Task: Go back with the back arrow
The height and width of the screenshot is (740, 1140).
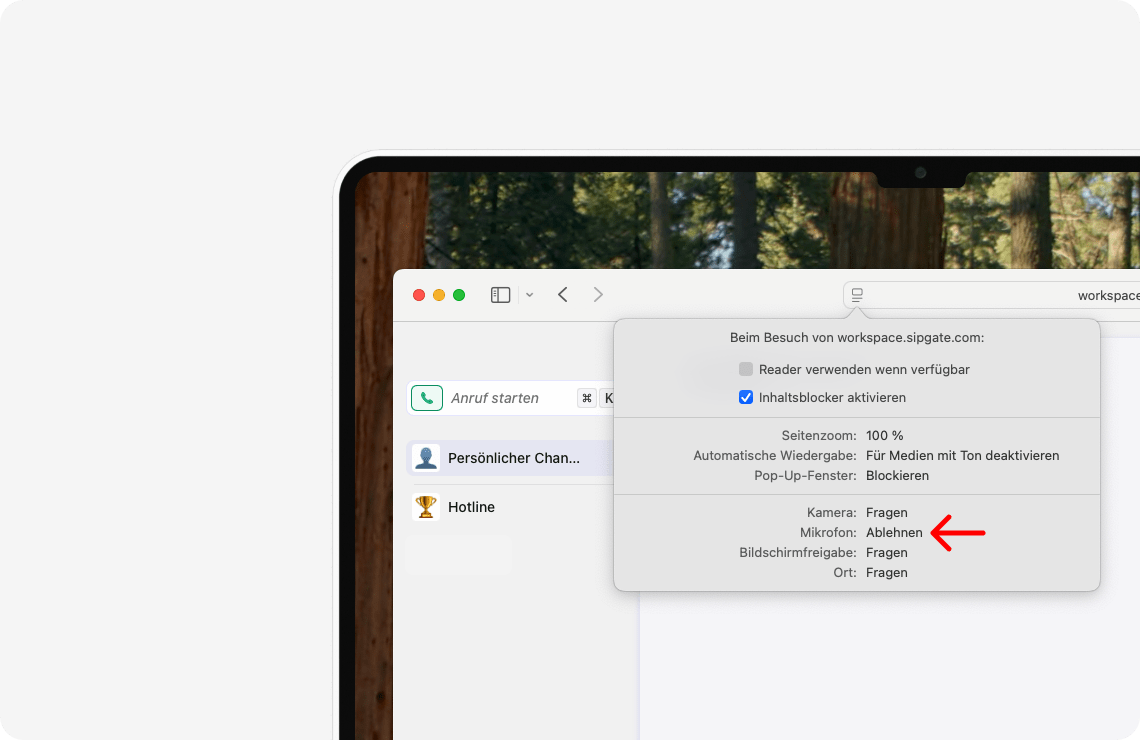Action: pyautogui.click(x=563, y=294)
